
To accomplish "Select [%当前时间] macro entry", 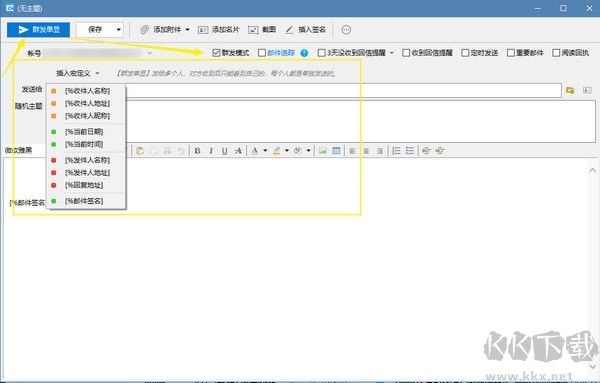I will (86, 144).
